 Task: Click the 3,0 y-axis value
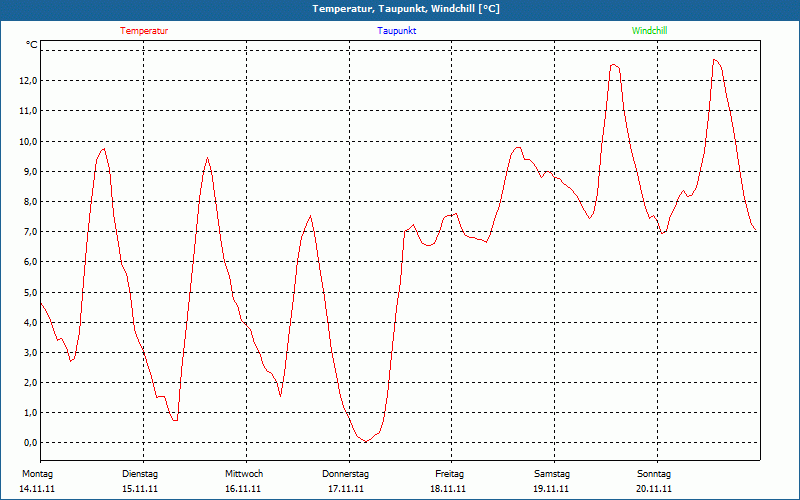[x=31, y=353]
